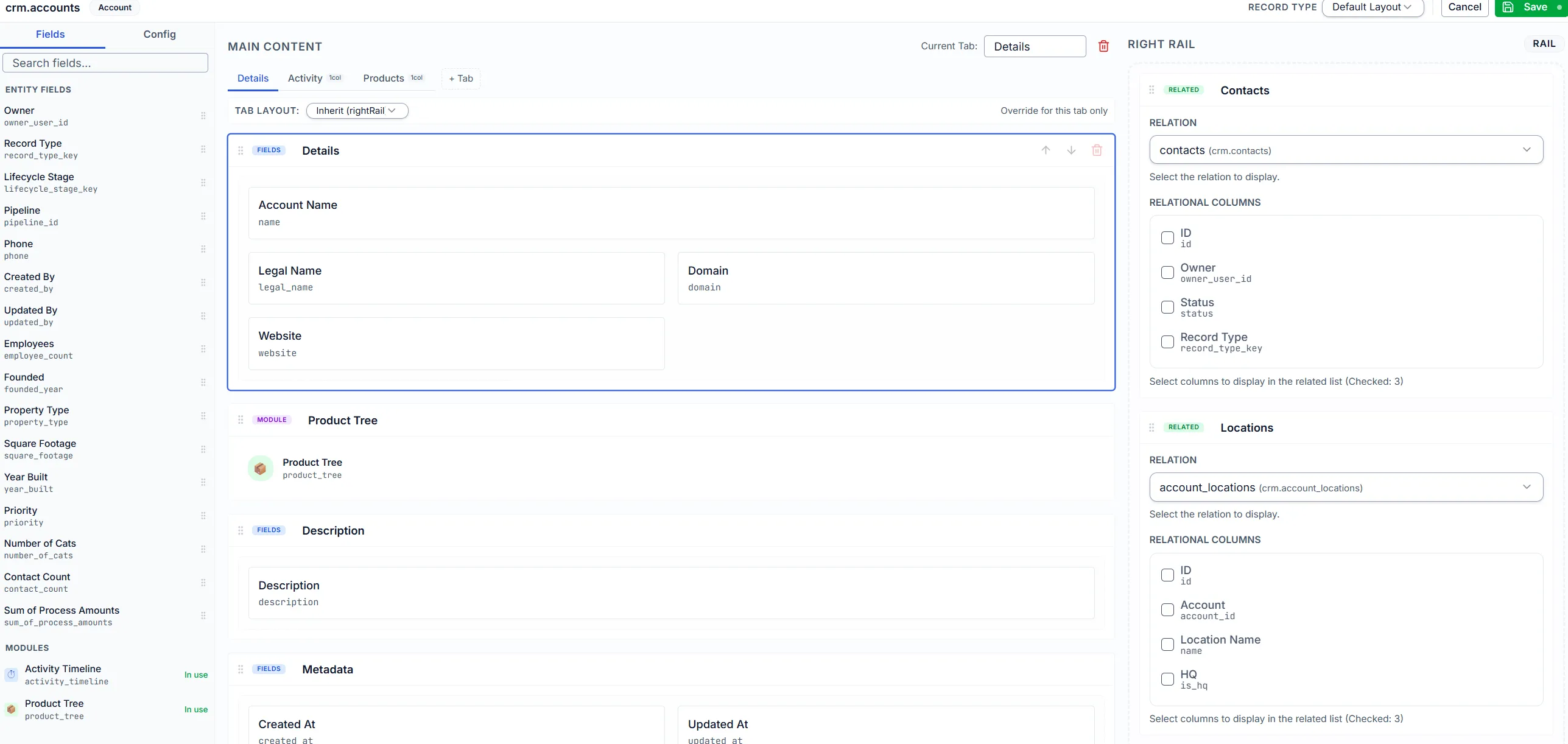Grab the drag handle beside the Owner field

[x=203, y=116]
